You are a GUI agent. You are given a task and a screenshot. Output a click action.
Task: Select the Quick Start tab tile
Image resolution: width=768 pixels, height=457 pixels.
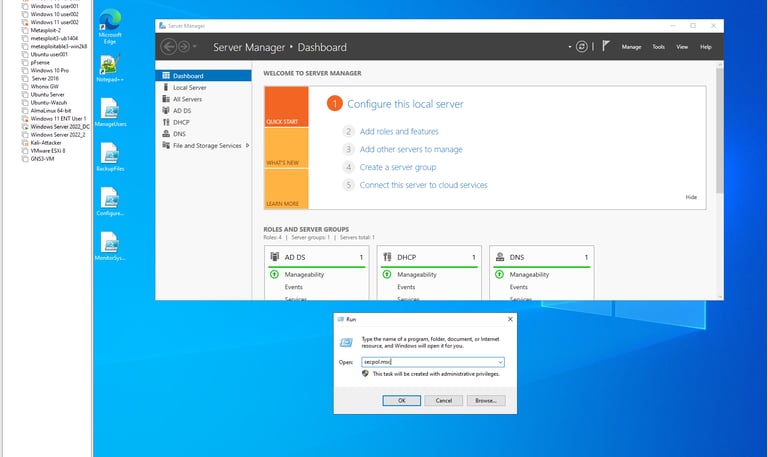[x=286, y=107]
